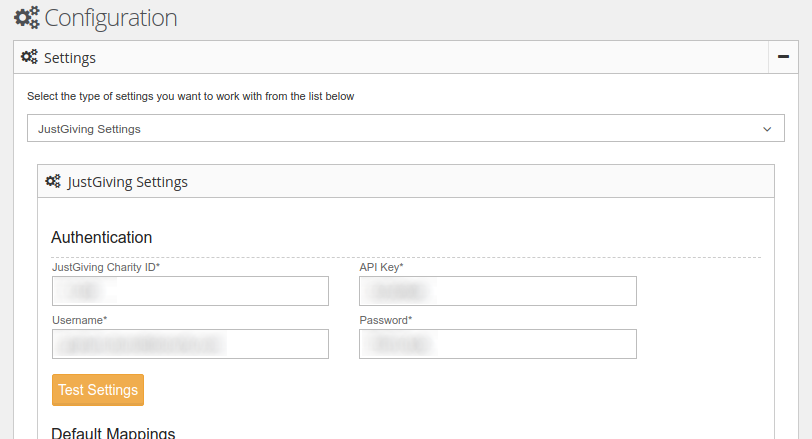
Task: Click the API Key label
Action: 381,267
